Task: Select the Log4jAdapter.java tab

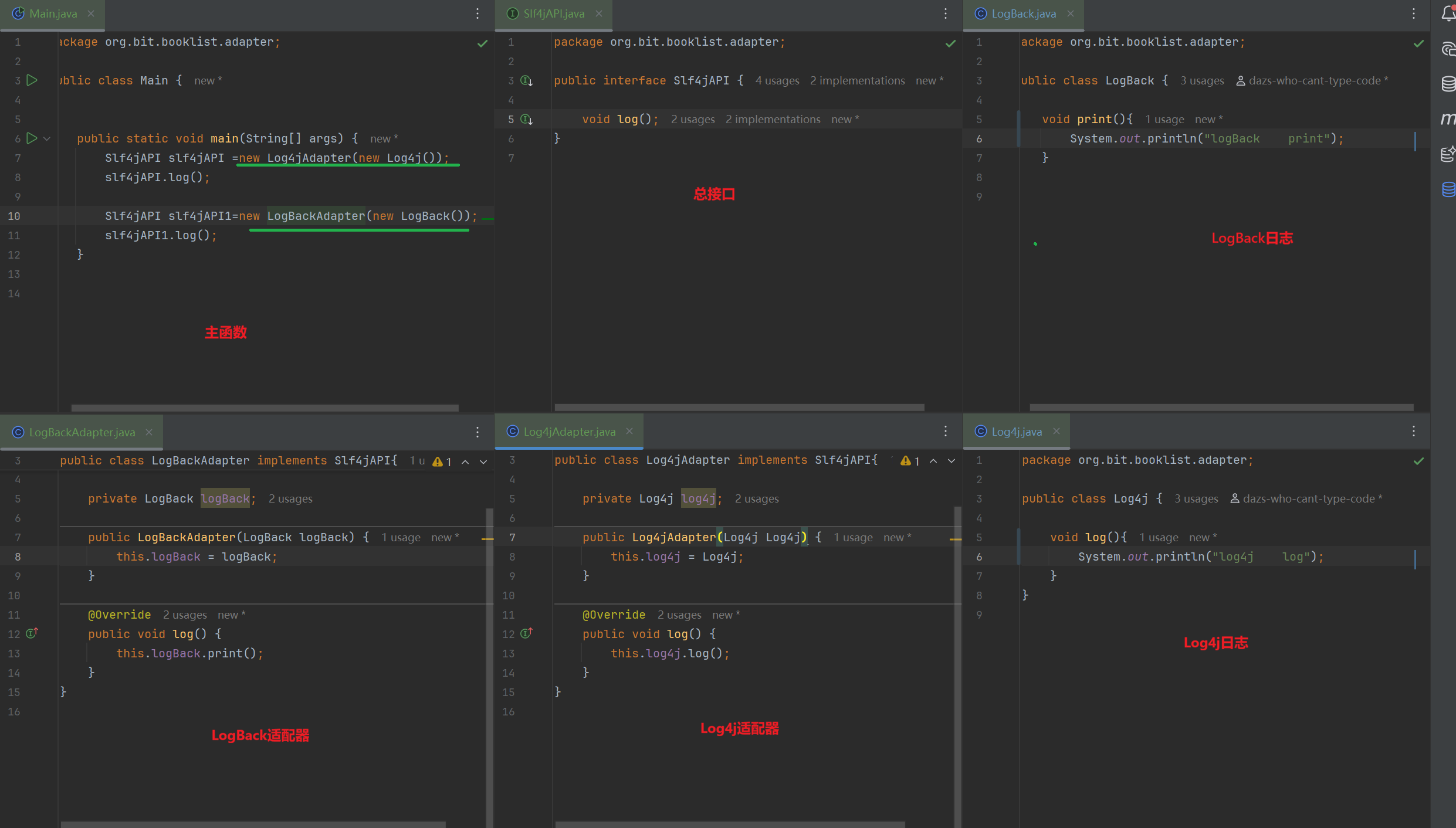Action: pyautogui.click(x=569, y=432)
